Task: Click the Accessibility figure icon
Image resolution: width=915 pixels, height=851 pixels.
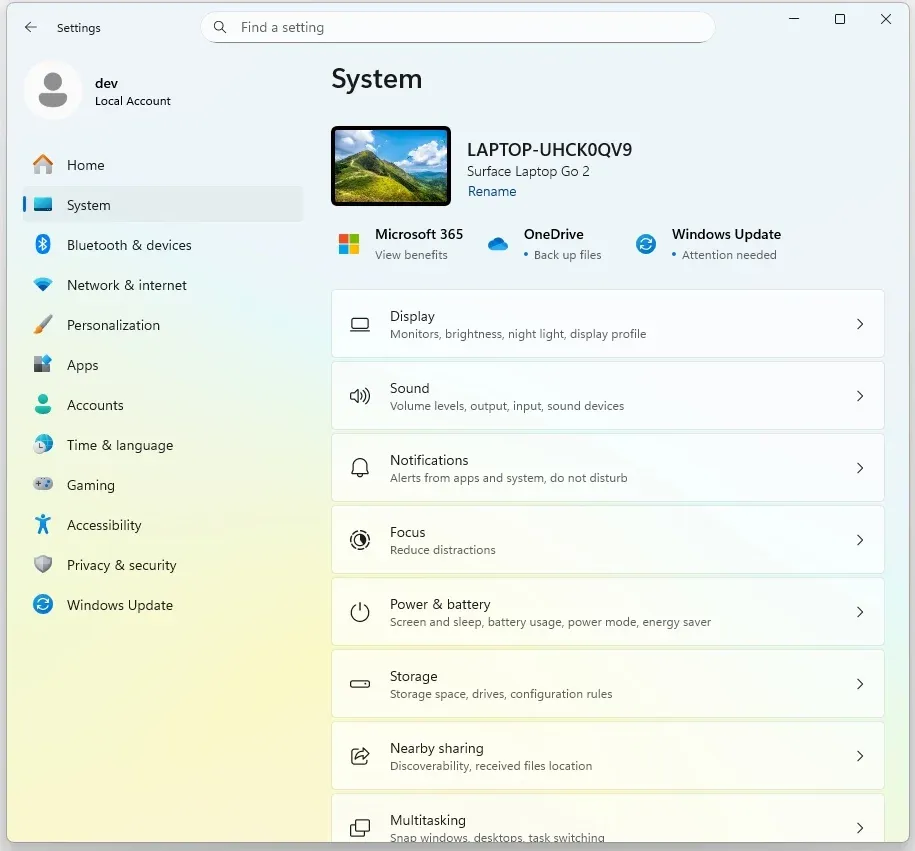Action: click(x=43, y=525)
